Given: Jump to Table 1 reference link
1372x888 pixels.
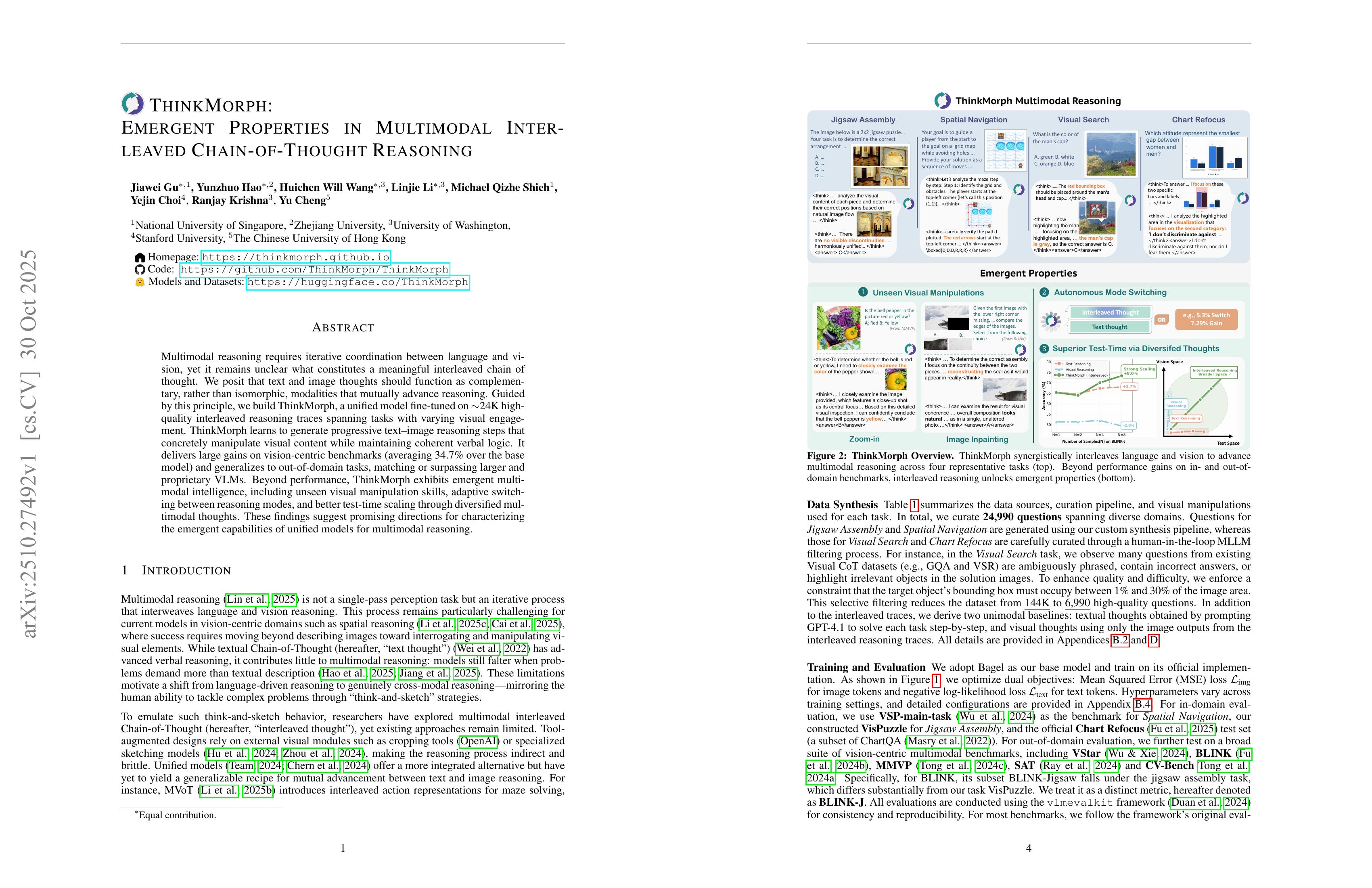Looking at the screenshot, I should (914, 505).
